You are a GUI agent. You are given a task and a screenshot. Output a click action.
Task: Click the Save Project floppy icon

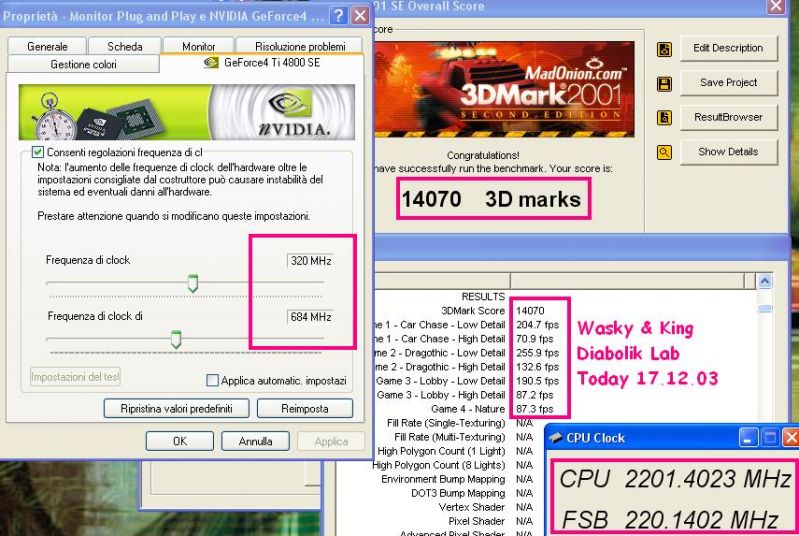point(664,84)
